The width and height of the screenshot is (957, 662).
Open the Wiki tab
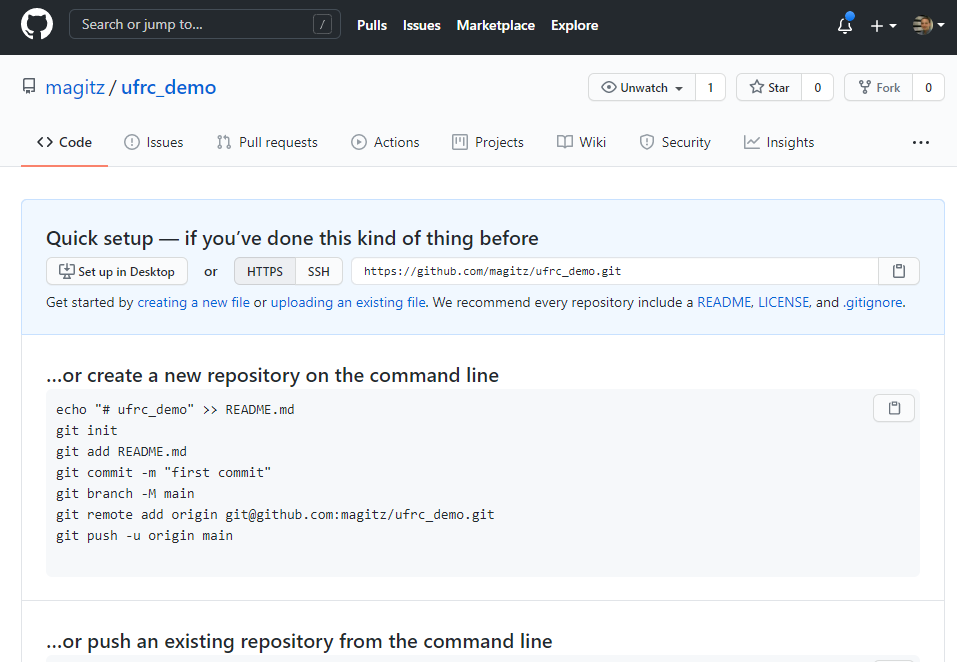tap(581, 142)
